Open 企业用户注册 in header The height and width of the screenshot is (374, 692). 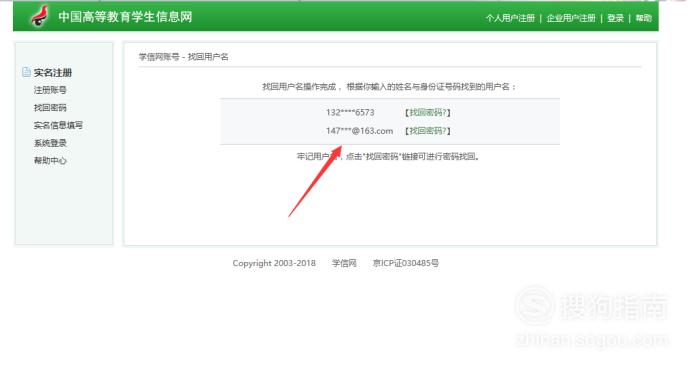pos(571,18)
